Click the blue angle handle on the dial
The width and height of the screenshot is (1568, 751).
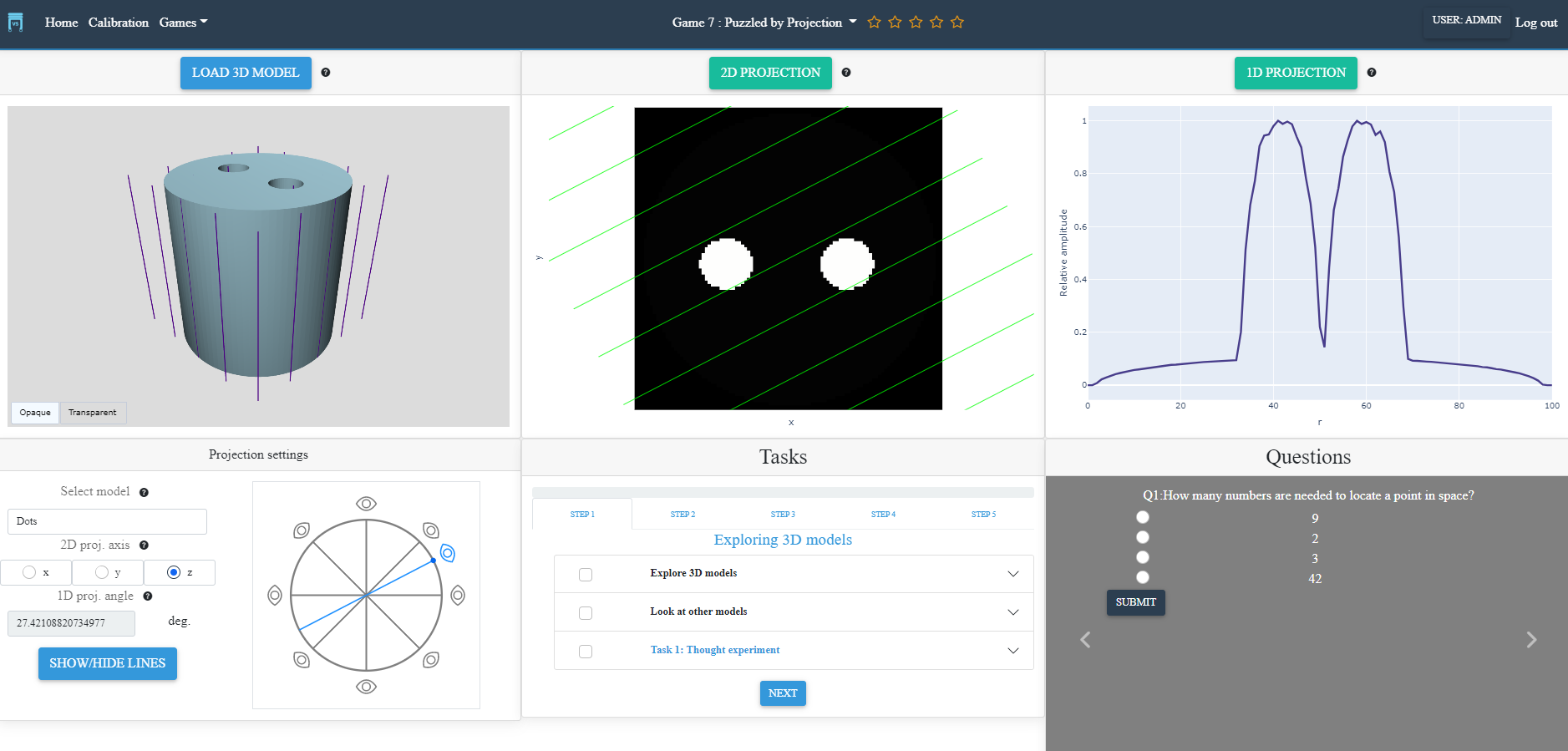433,561
